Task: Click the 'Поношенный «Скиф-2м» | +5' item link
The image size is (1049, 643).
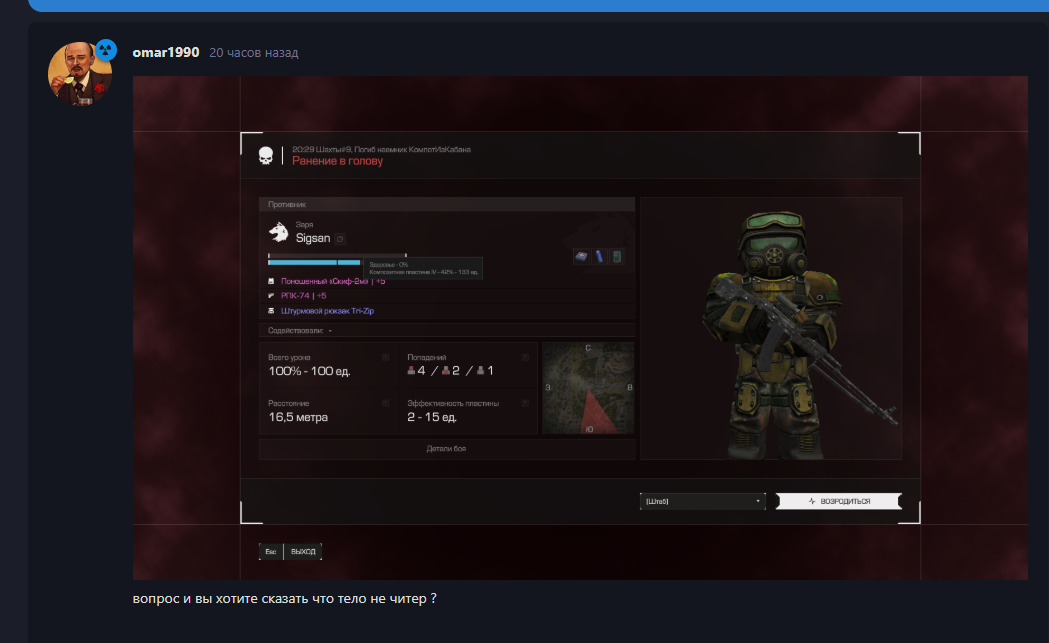Action: click(333, 282)
